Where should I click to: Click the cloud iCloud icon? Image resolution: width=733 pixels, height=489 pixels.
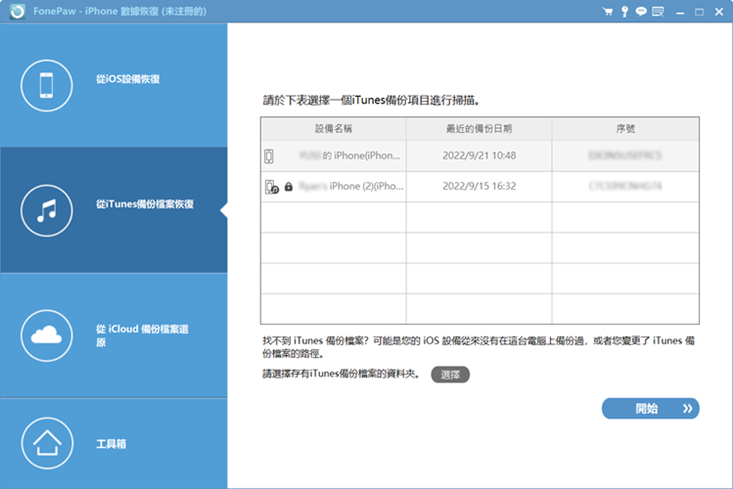point(46,335)
